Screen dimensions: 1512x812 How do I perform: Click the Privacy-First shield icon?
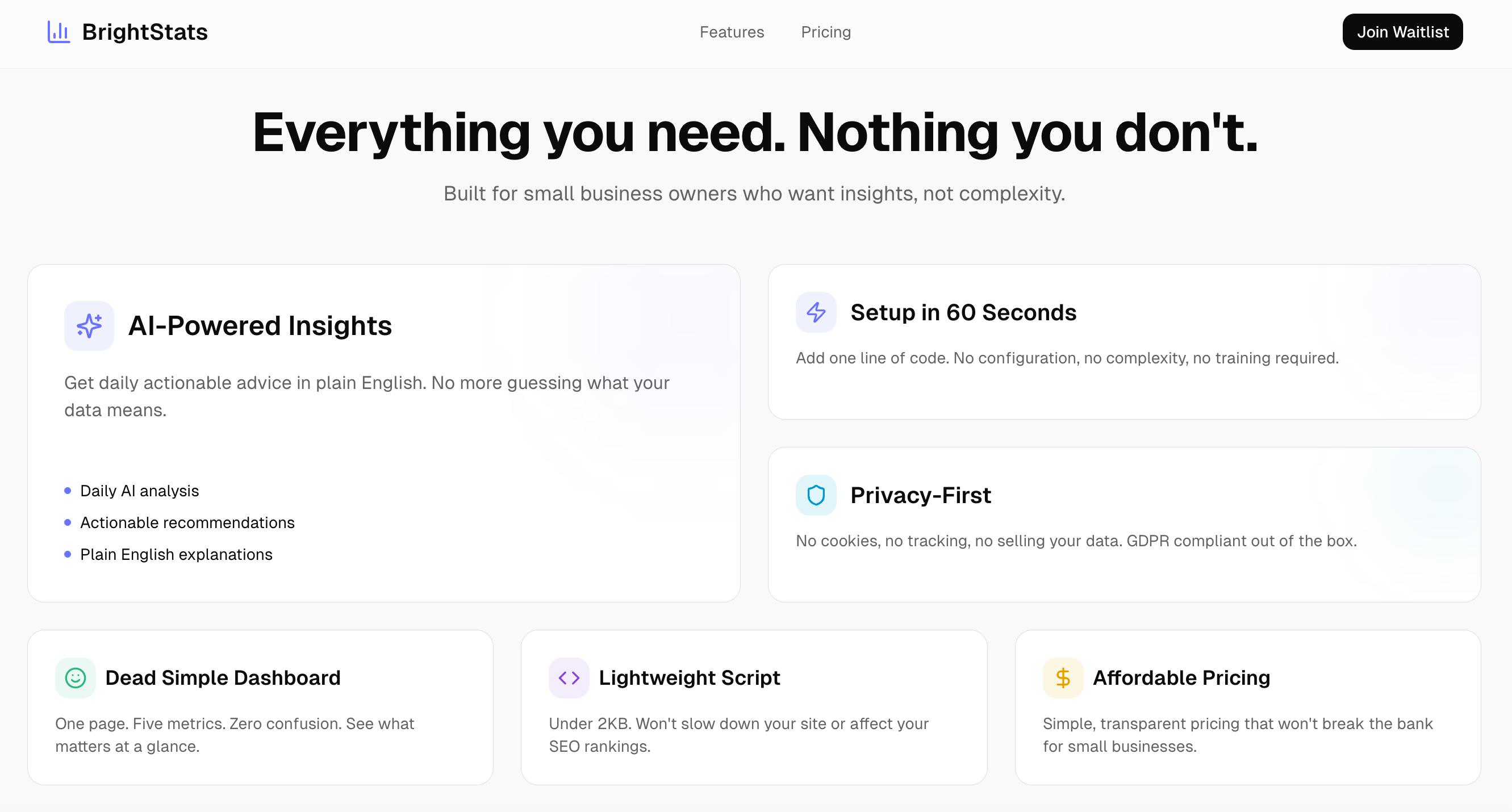pyautogui.click(x=816, y=495)
